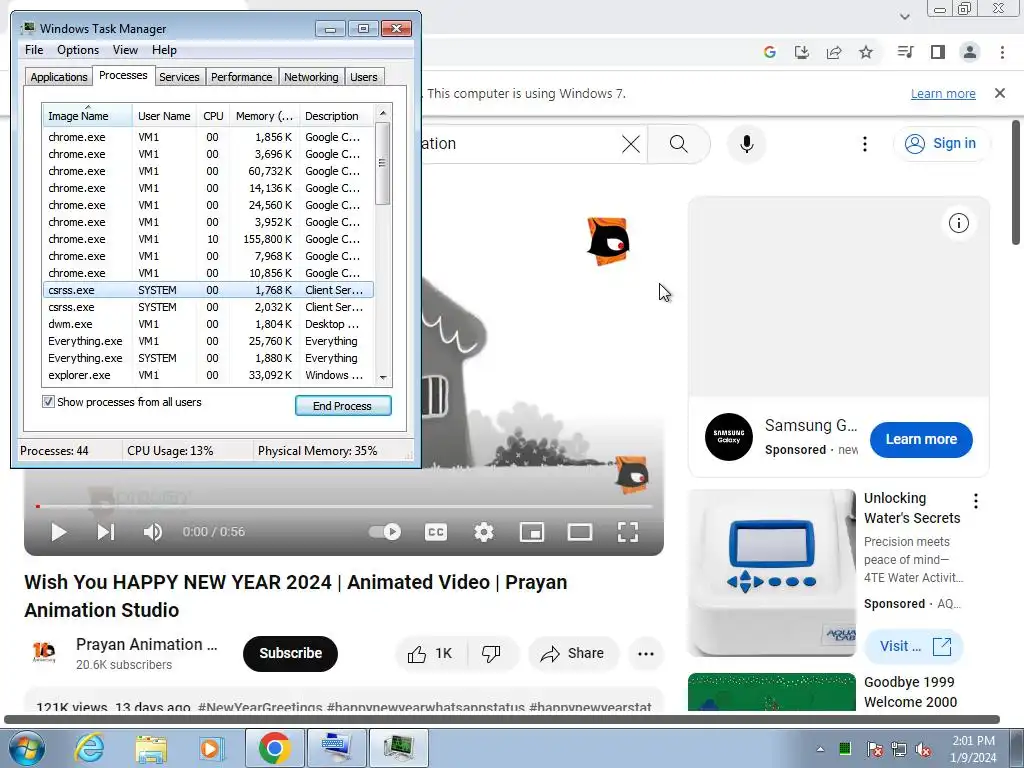Sort by Description column header
The height and width of the screenshot is (768, 1024).
coord(336,116)
